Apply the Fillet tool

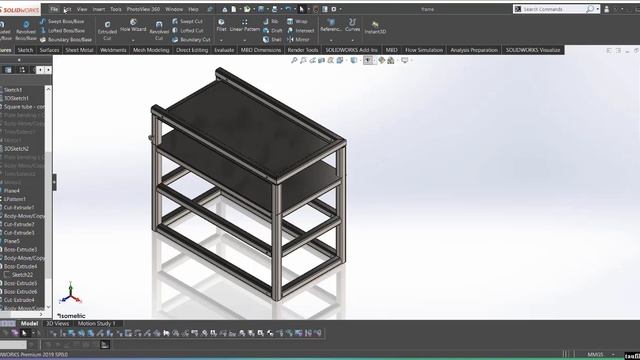[x=221, y=25]
